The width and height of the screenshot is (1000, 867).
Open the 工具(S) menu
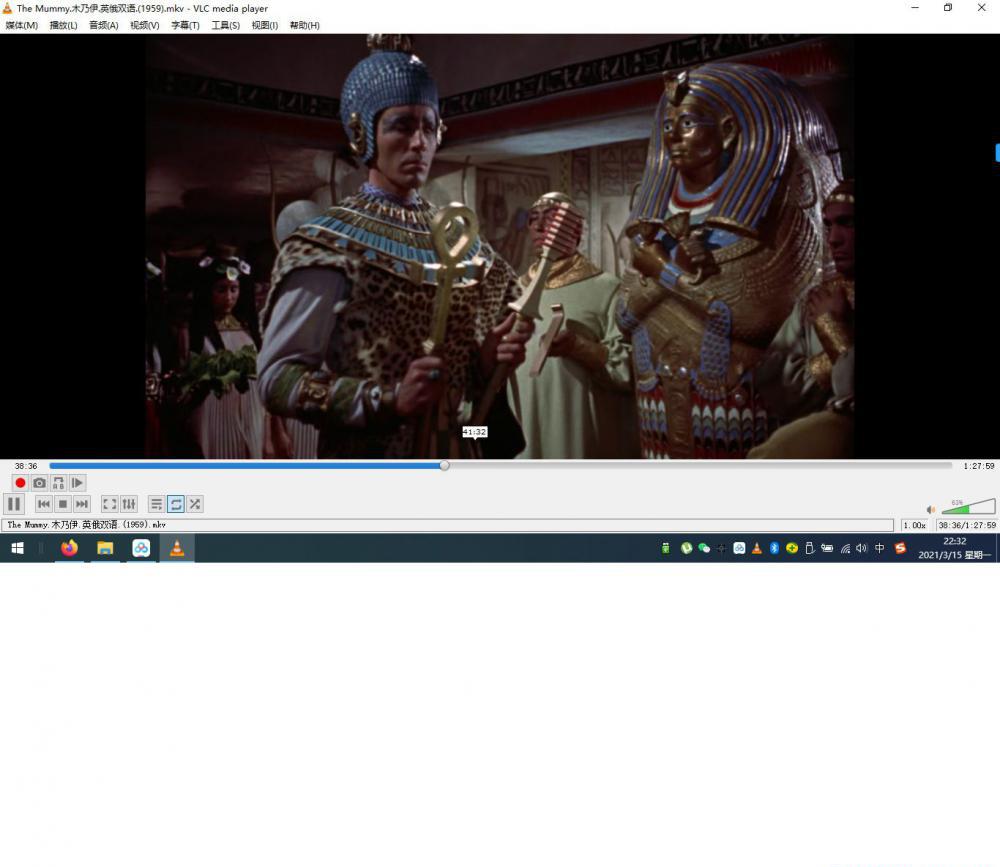click(x=226, y=26)
